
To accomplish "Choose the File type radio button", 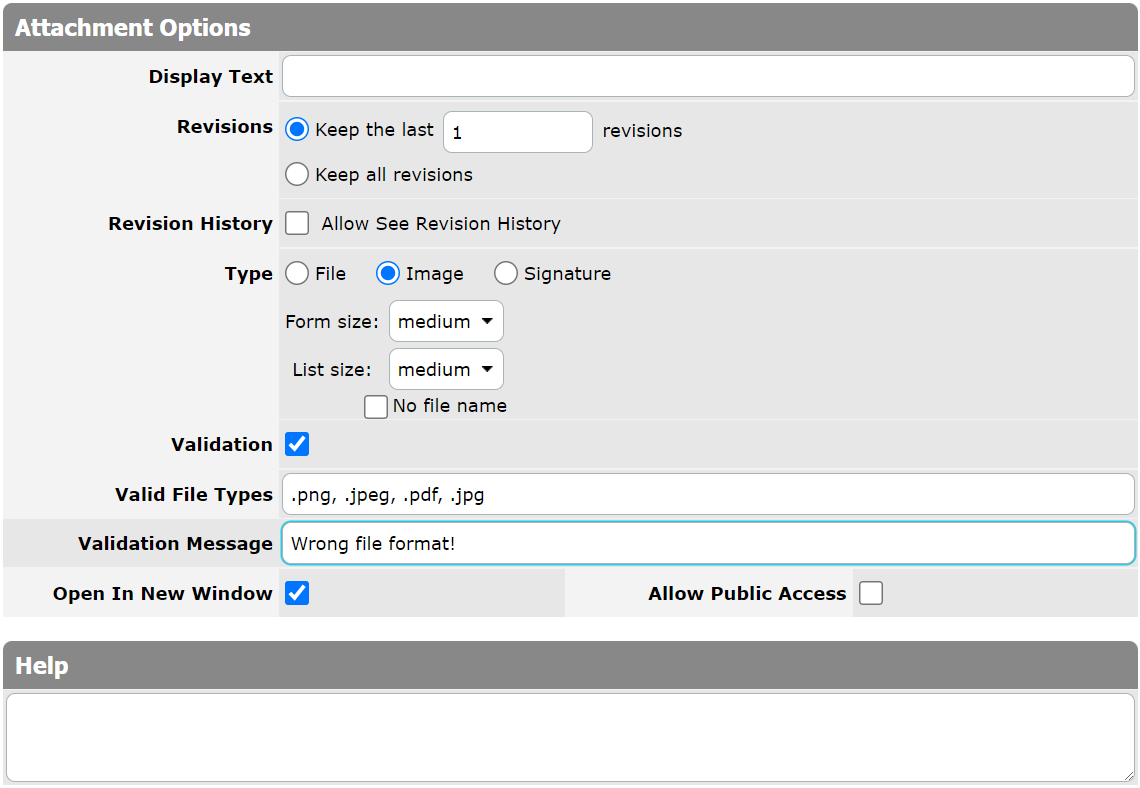I will click(x=297, y=273).
